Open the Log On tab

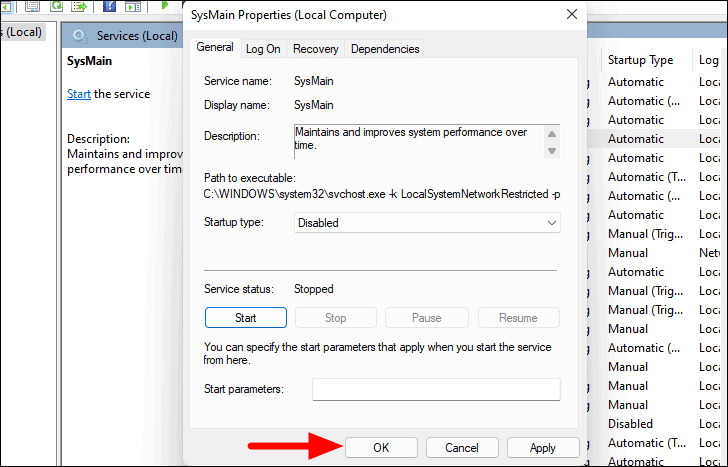pos(263,49)
